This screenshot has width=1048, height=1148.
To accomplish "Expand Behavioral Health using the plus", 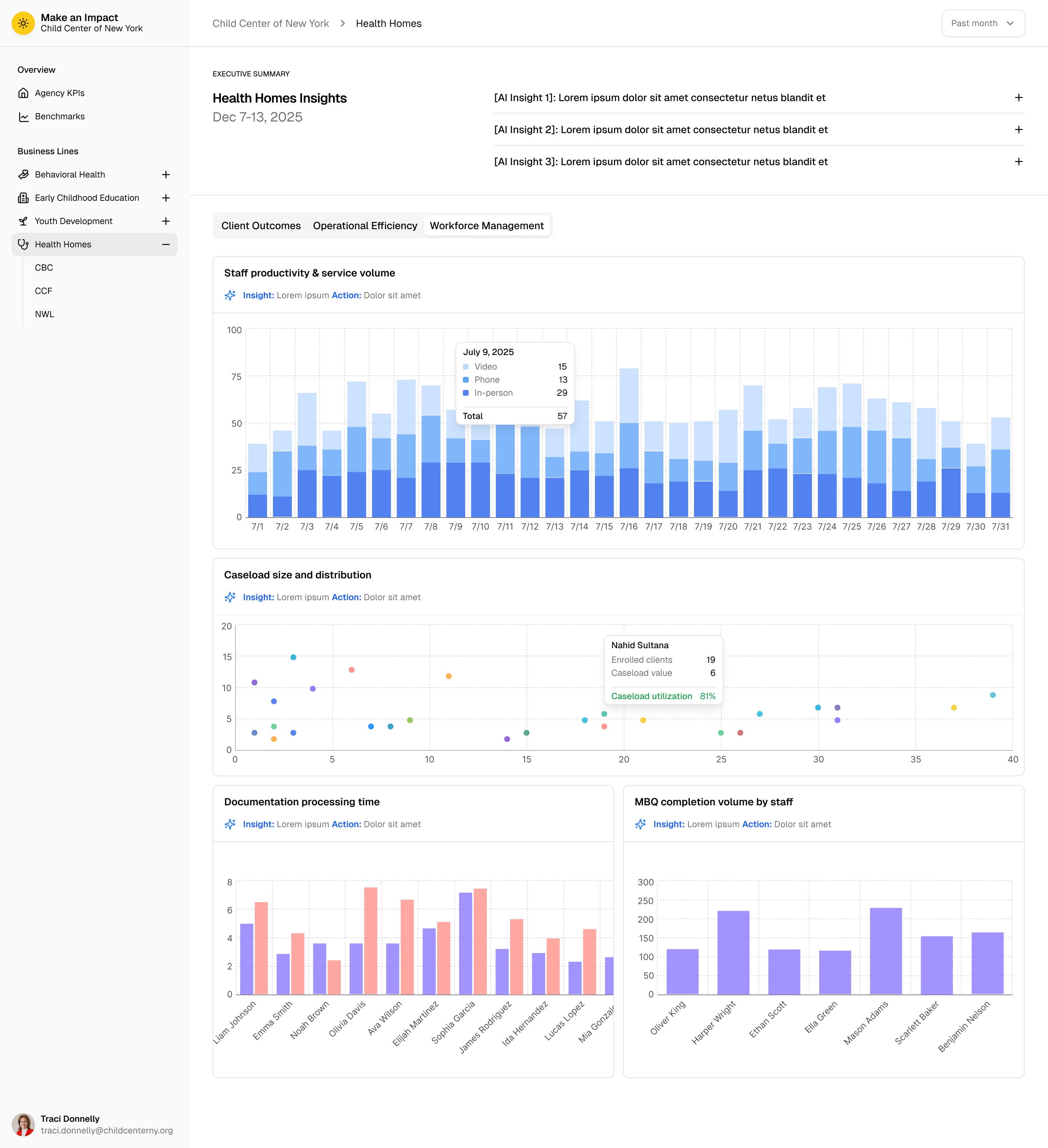I will (x=166, y=174).
